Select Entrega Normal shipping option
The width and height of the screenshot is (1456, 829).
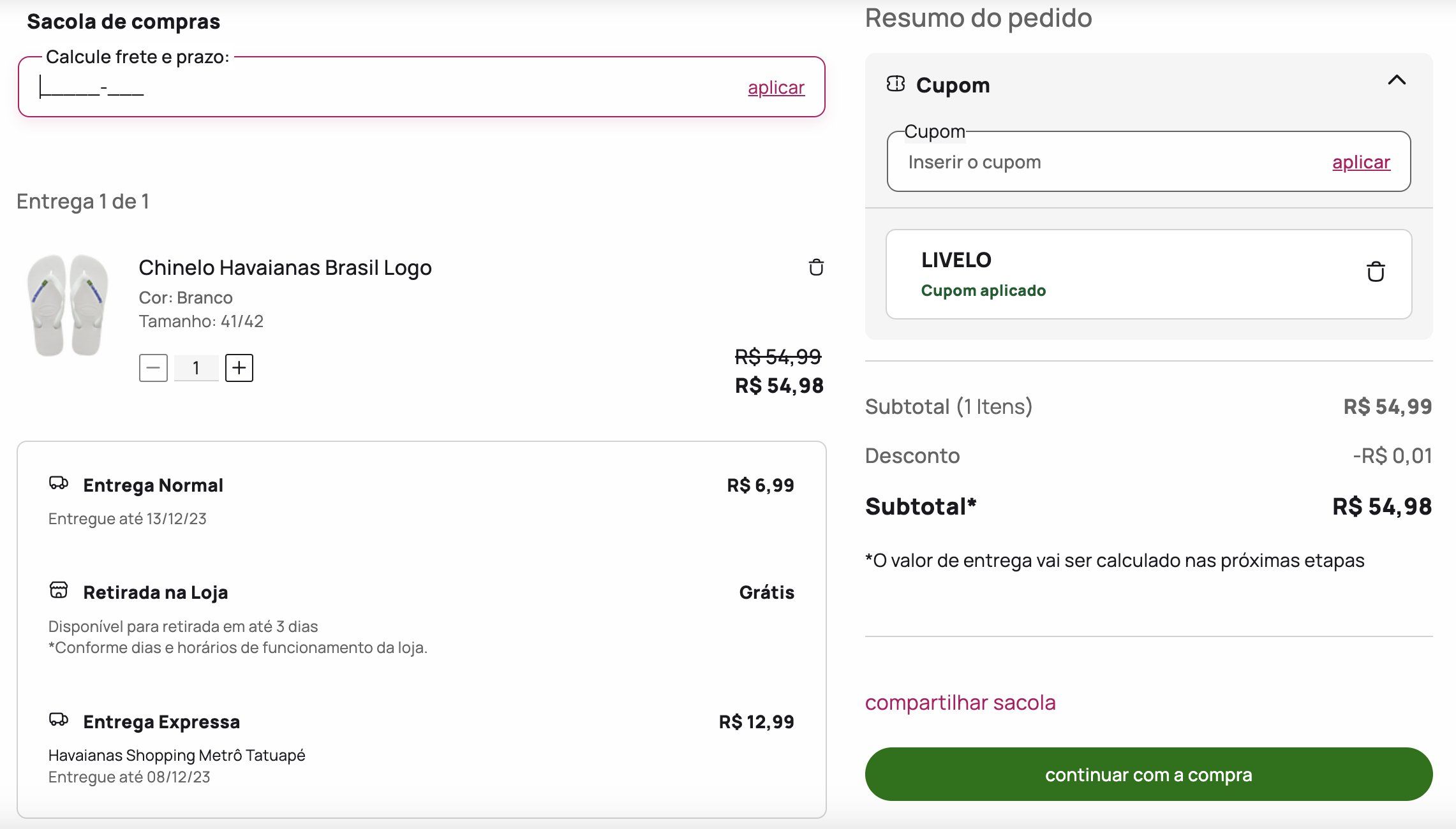[421, 501]
